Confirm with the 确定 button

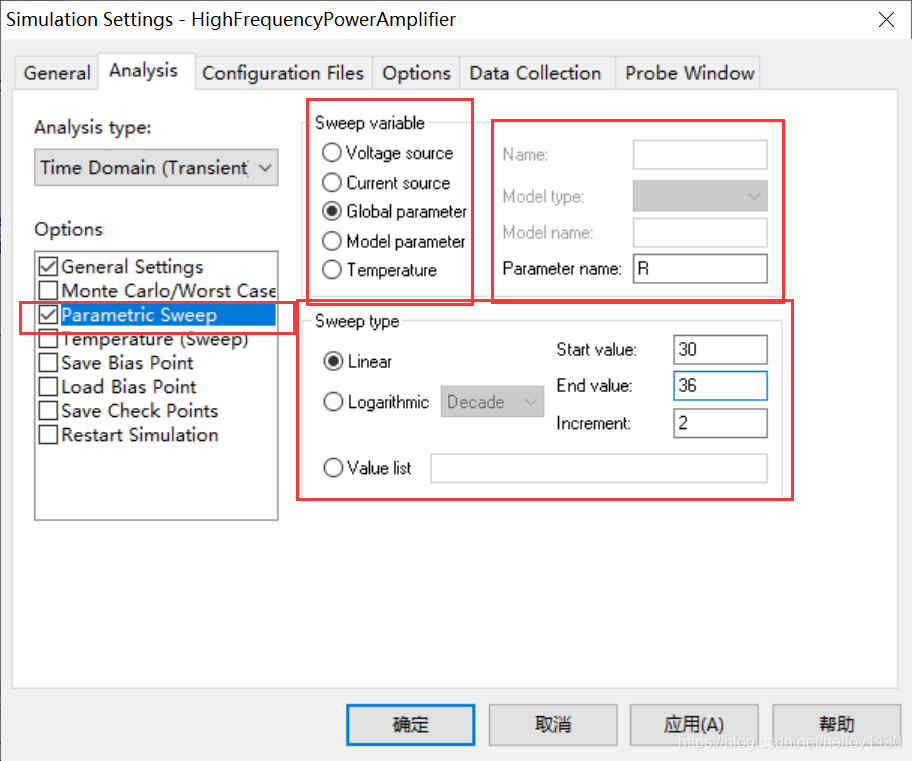[411, 725]
